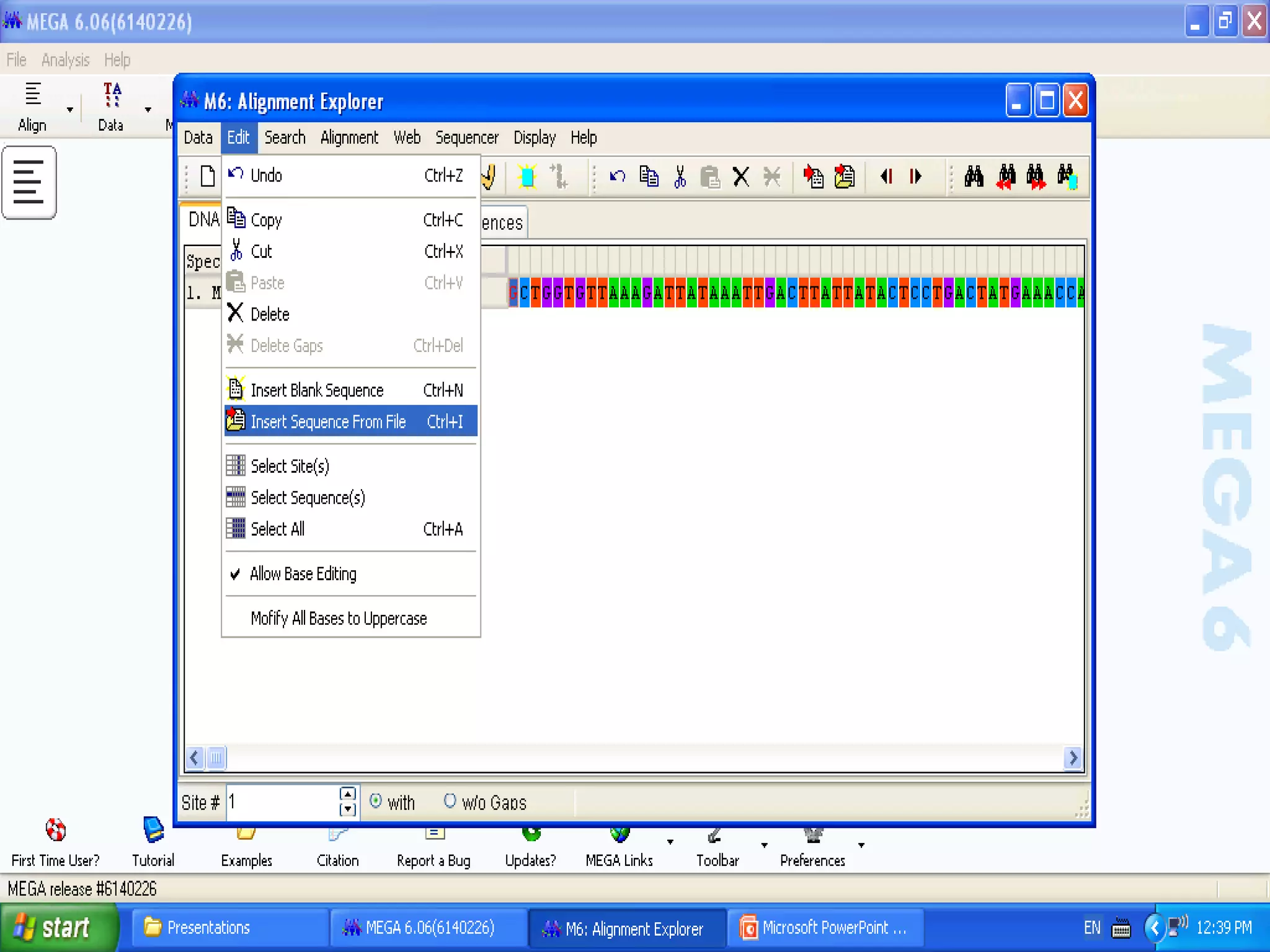This screenshot has width=1270, height=952.
Task: Click the Windows start button
Action: (x=60, y=928)
